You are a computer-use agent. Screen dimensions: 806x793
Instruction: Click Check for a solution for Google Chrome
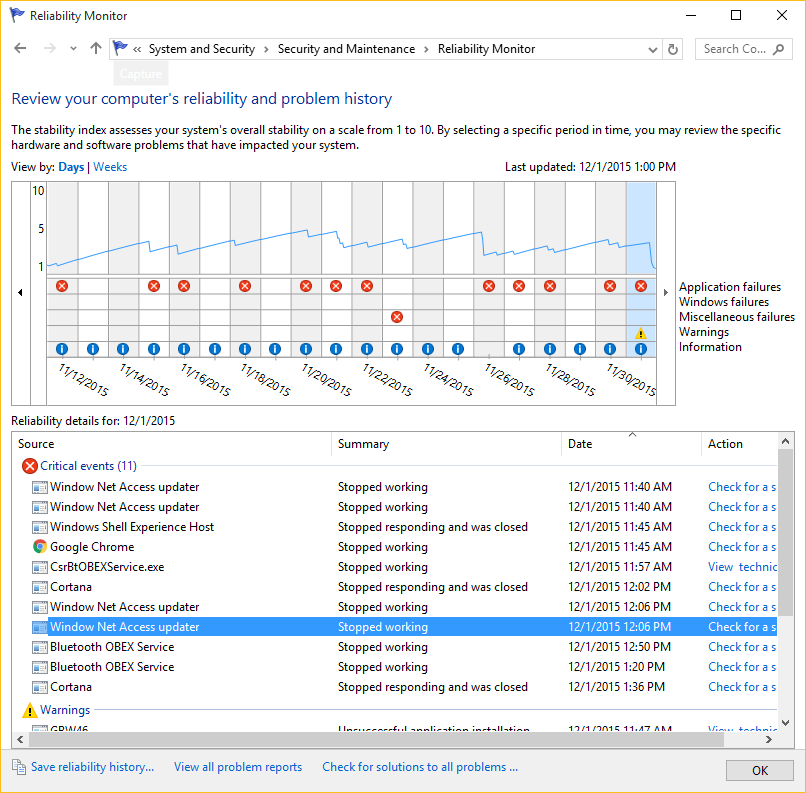742,547
